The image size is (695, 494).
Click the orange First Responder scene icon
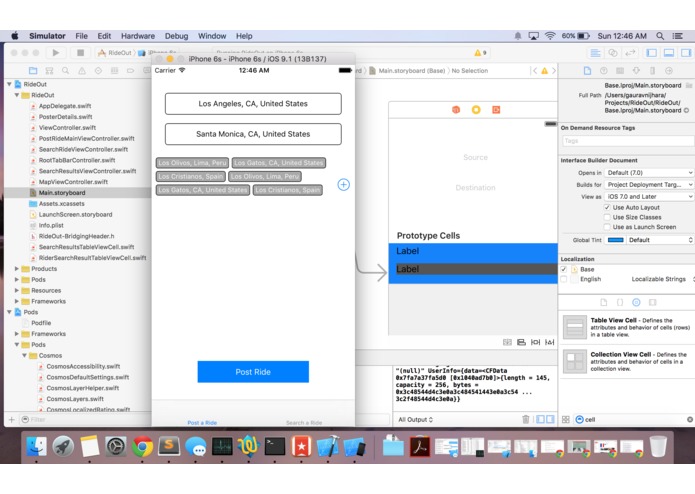coord(456,109)
